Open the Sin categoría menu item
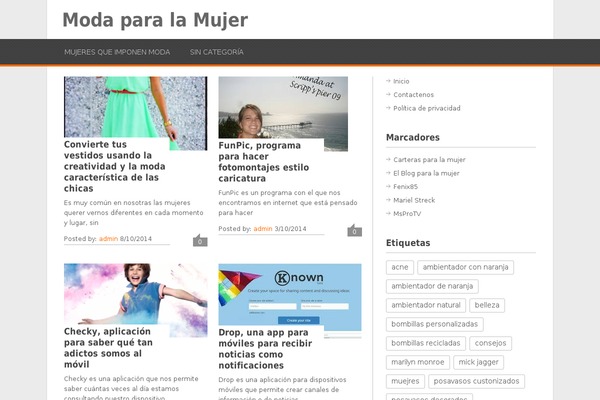The image size is (600, 400). (217, 52)
